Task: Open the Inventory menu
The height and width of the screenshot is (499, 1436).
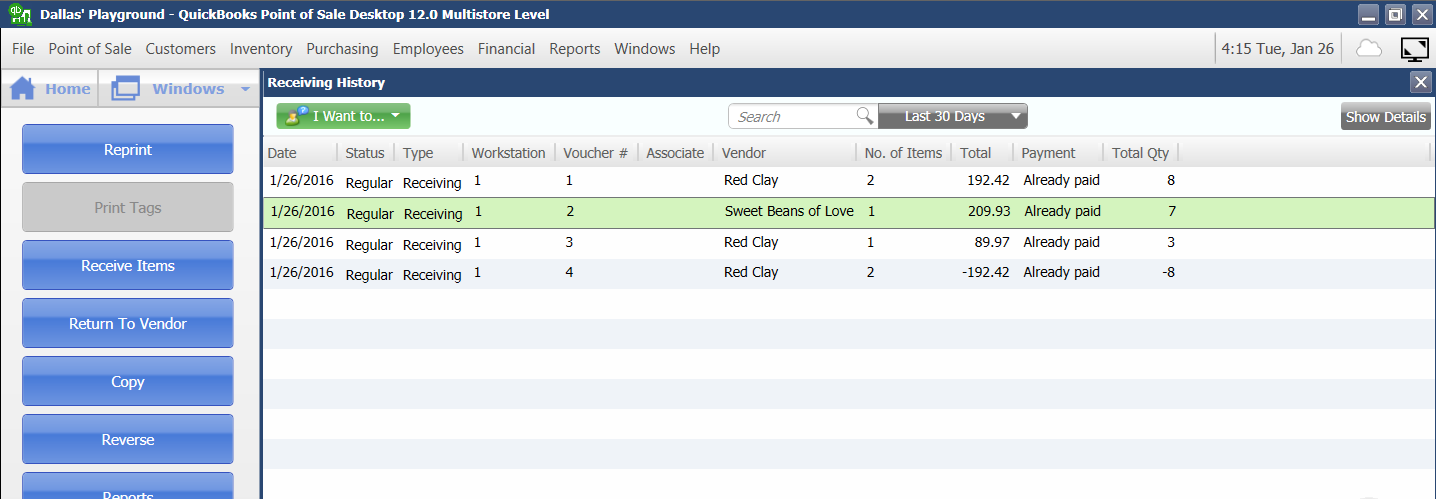Action: pos(261,49)
